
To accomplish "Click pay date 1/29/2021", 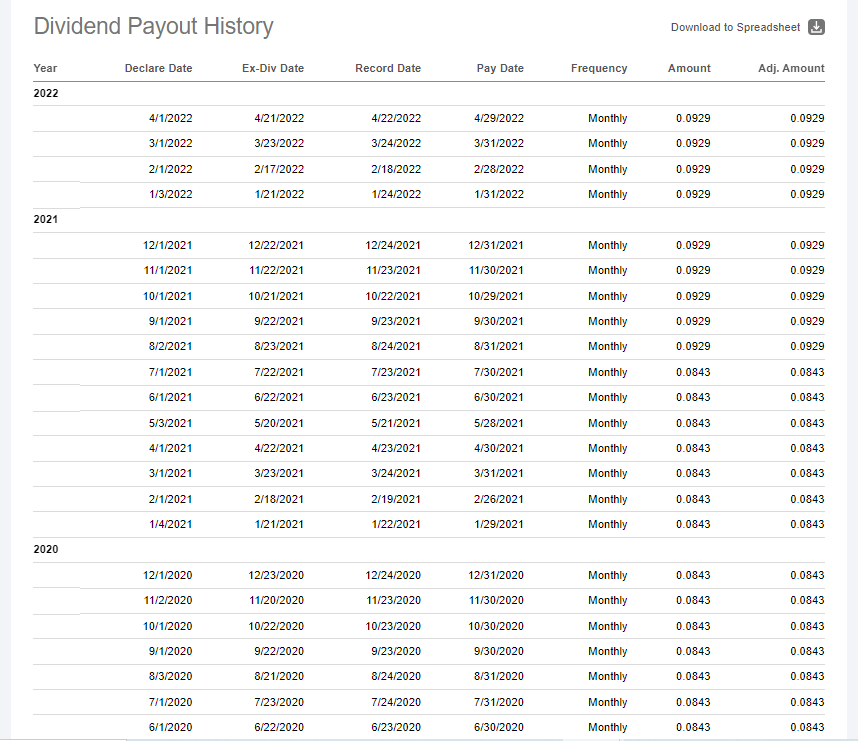I will click(498, 524).
